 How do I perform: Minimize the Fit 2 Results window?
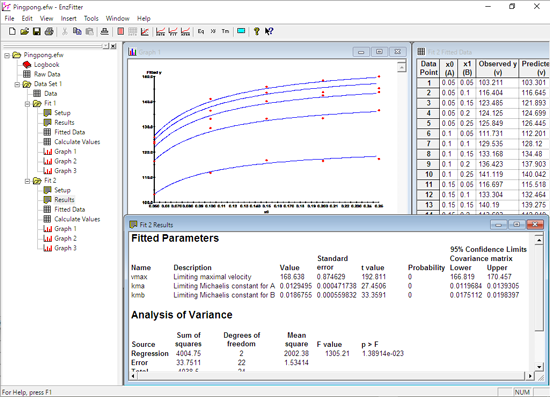pyautogui.click(x=498, y=225)
